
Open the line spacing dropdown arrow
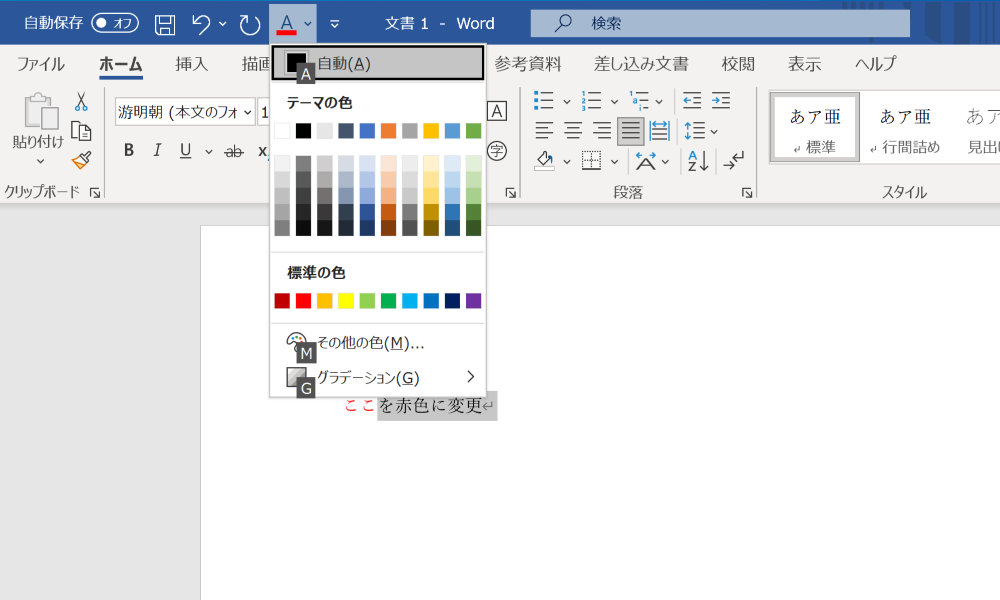tap(714, 131)
